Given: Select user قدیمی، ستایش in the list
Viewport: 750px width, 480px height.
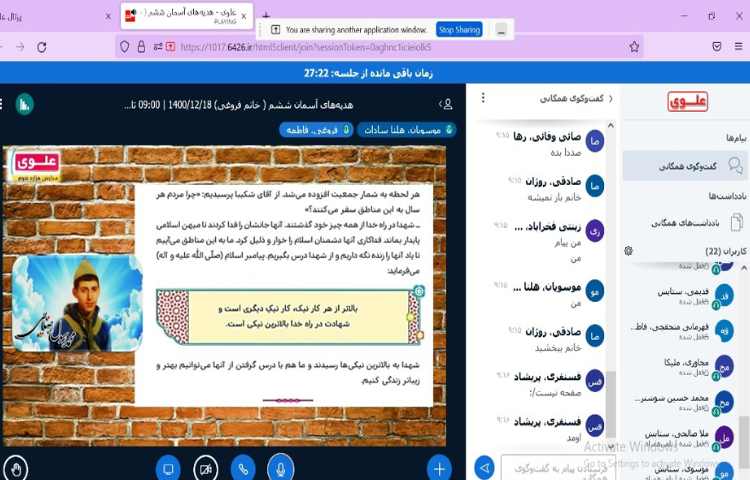Looking at the screenshot, I should pyautogui.click(x=695, y=296).
